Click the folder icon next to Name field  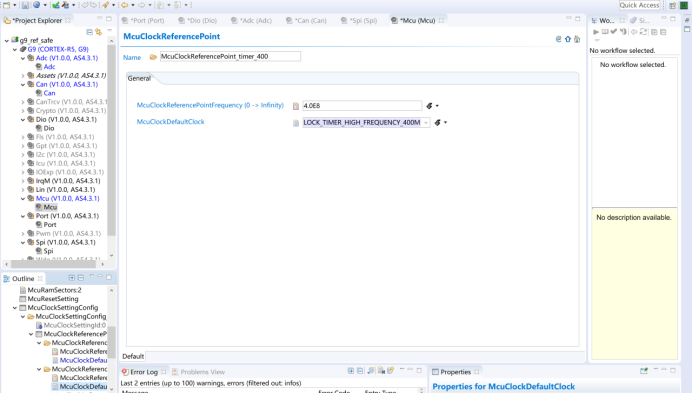tap(153, 57)
